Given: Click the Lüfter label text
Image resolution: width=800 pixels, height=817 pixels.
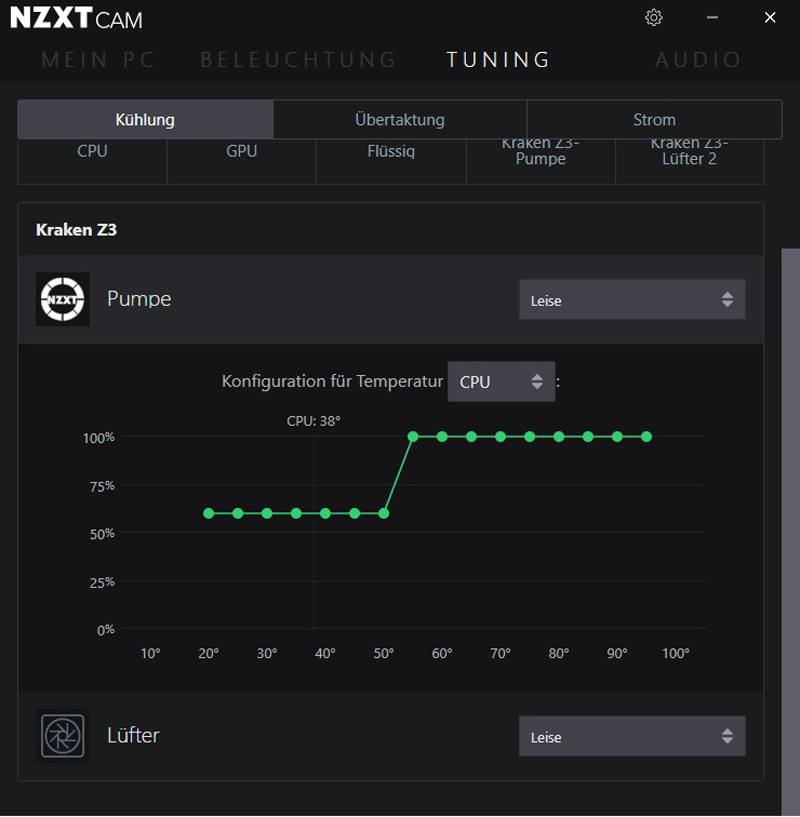Looking at the screenshot, I should click(133, 735).
